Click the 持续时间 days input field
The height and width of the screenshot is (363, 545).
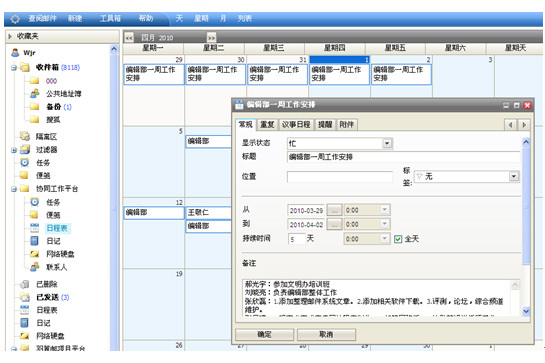[x=296, y=239]
